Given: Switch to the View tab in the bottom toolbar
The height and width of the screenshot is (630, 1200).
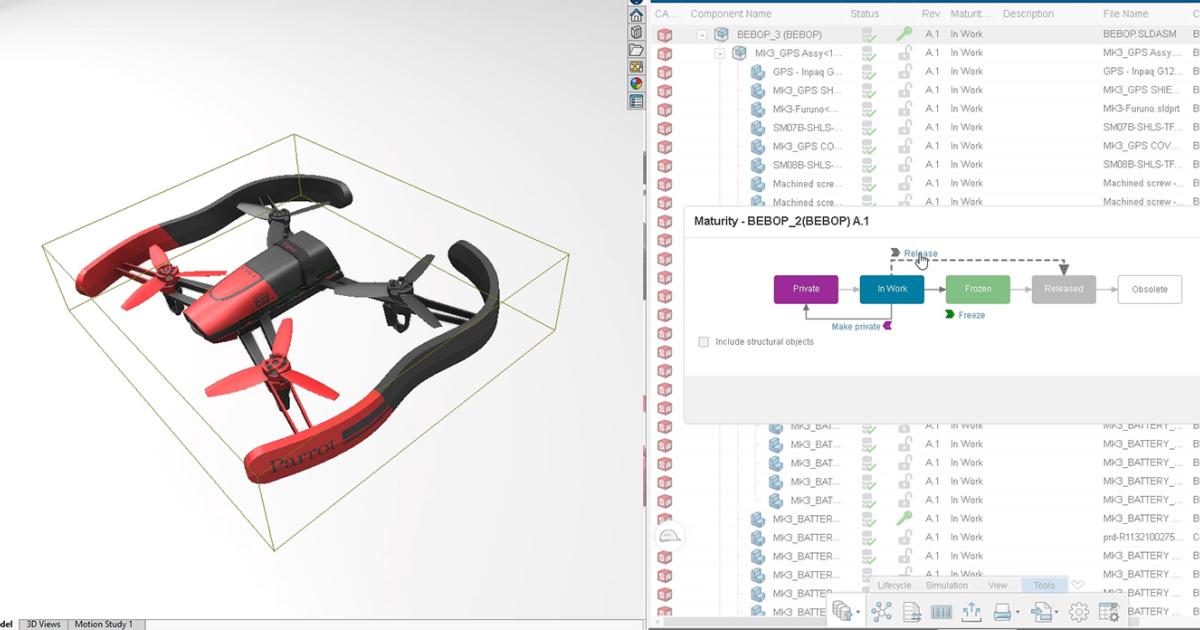Looking at the screenshot, I should coord(998,585).
